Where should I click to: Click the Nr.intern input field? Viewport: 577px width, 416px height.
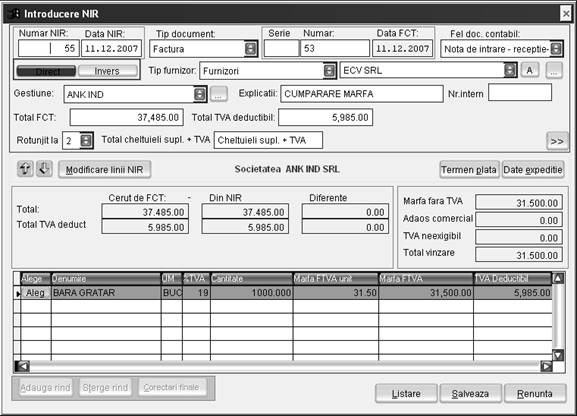click(x=520, y=92)
